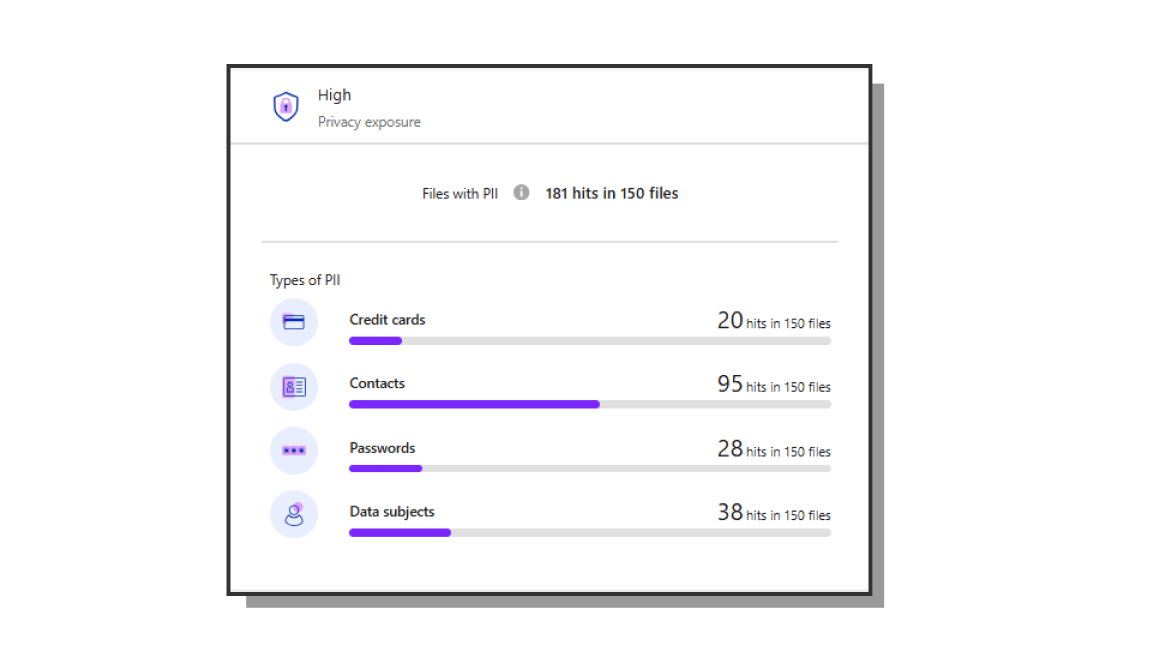Click the Data subjects person icon
Image resolution: width=1176 pixels, height=660 pixels.
(293, 515)
